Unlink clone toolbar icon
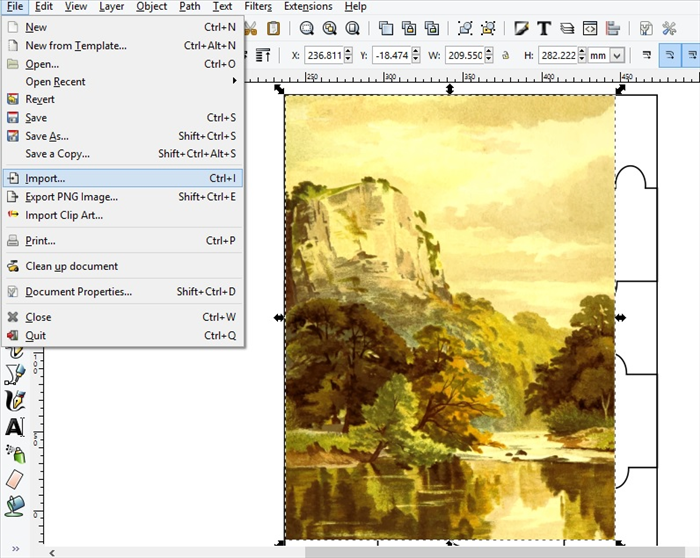The height and width of the screenshot is (558, 700). 432,29
